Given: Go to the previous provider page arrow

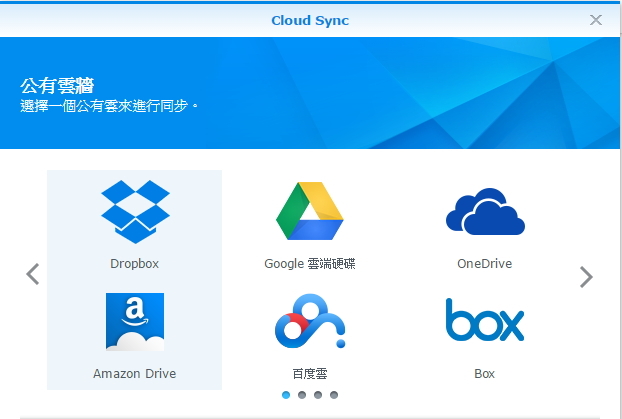Looking at the screenshot, I should pos(33,274).
